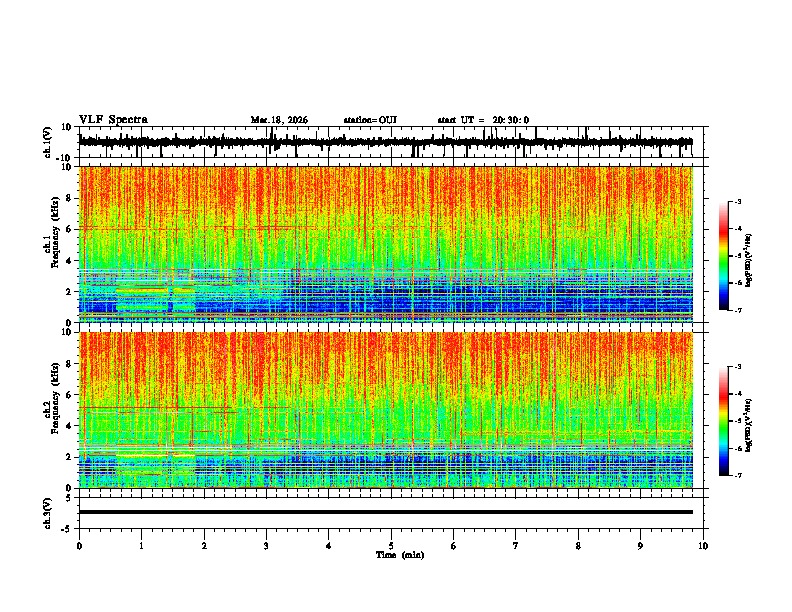Click inside the ch.2 spectrogram panel
This screenshot has height=612, width=792.
(x=385, y=410)
